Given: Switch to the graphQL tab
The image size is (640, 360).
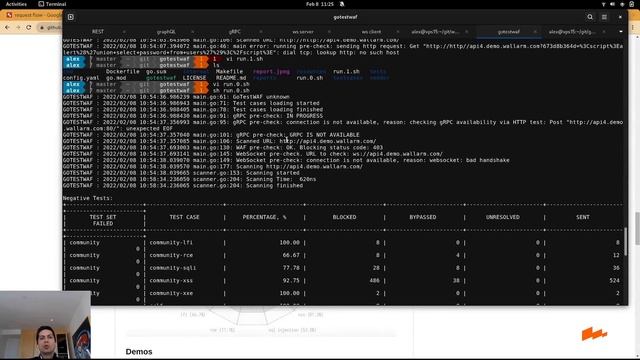Looking at the screenshot, I should click(x=166, y=32).
